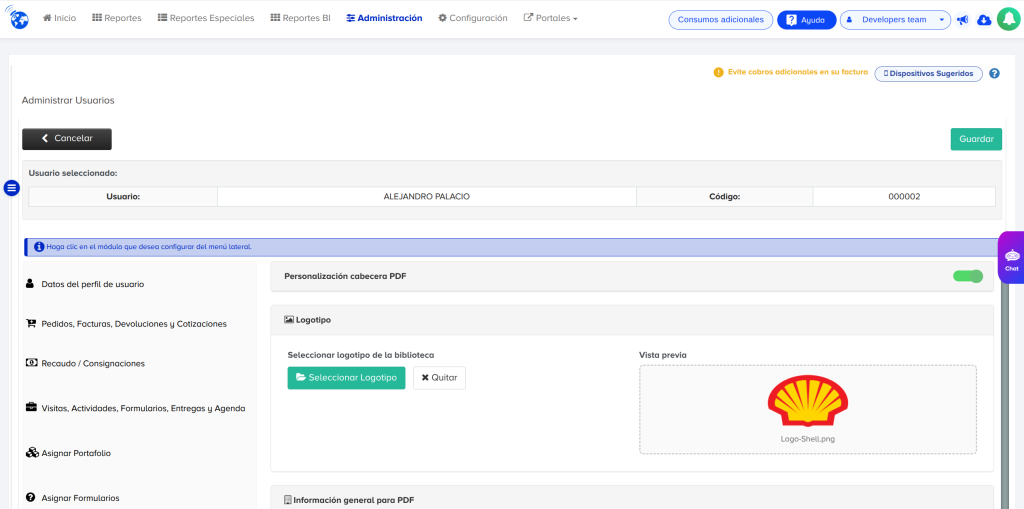Click Consumos adicionales button
This screenshot has height=509, width=1024.
pos(720,20)
